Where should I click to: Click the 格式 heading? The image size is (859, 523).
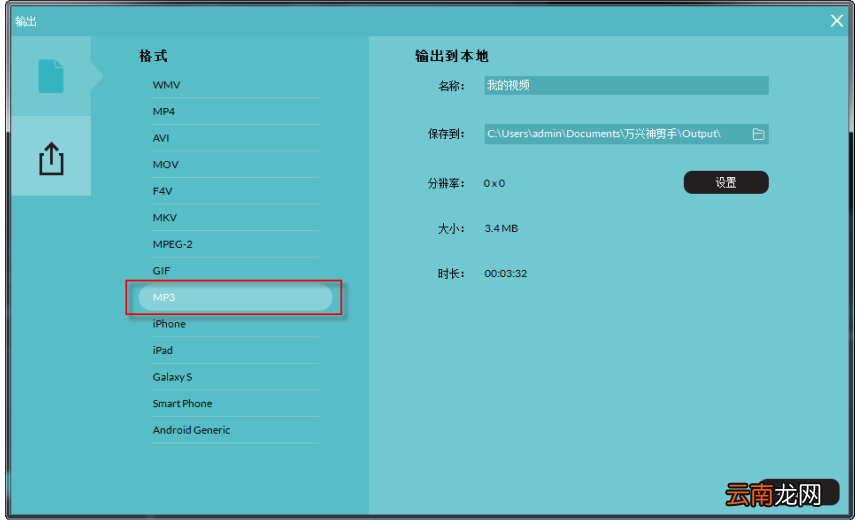coord(153,56)
